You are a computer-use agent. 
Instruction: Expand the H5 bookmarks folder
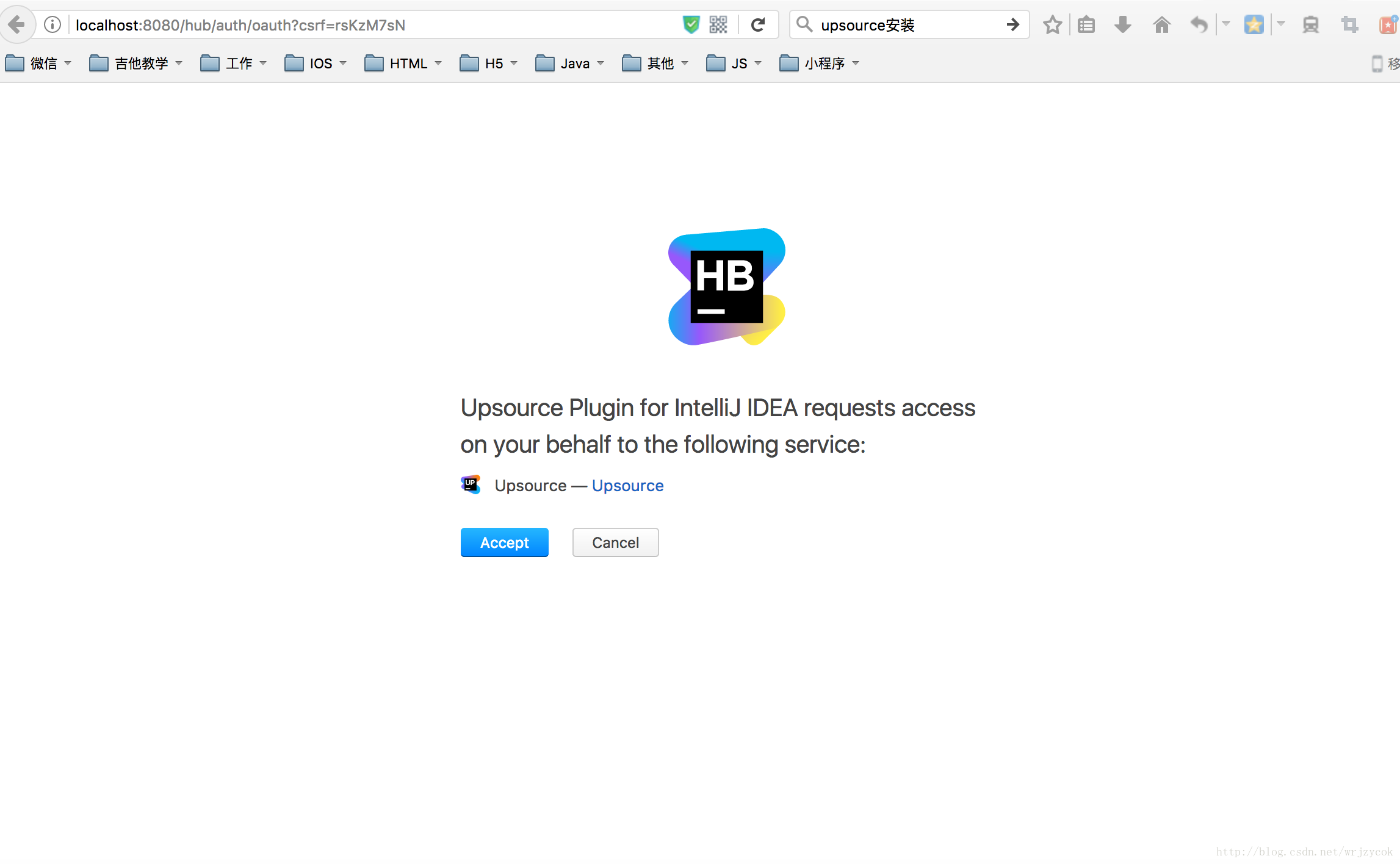(x=489, y=63)
